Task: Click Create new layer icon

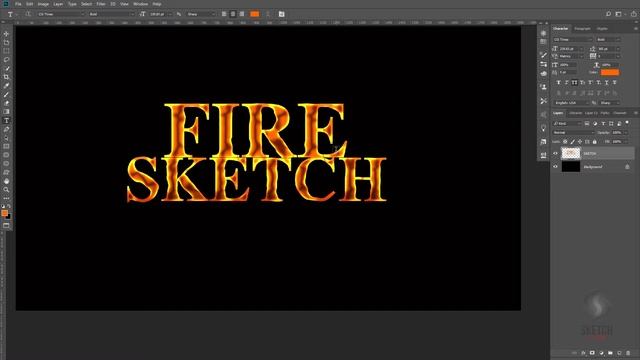Action: pos(619,353)
